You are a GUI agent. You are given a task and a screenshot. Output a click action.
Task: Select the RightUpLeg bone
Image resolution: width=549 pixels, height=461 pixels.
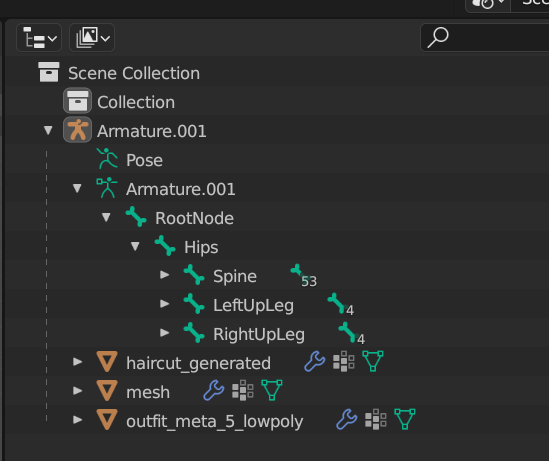[259, 334]
